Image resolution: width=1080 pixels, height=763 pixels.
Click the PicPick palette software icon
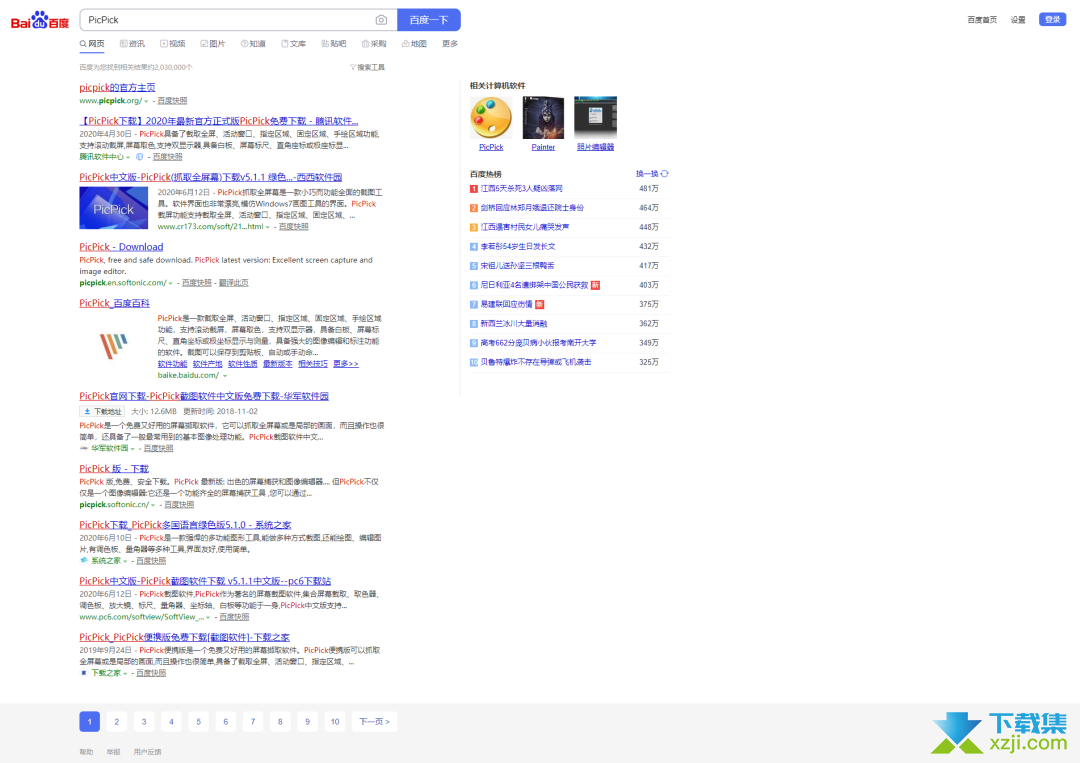click(491, 117)
